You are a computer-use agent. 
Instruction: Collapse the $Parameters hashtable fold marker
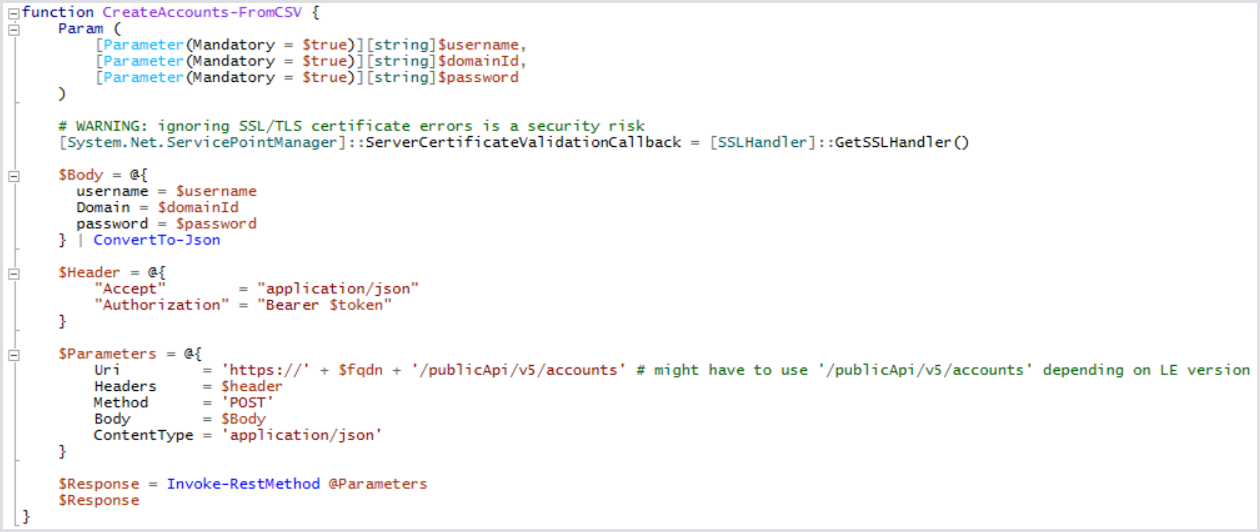pos(13,354)
